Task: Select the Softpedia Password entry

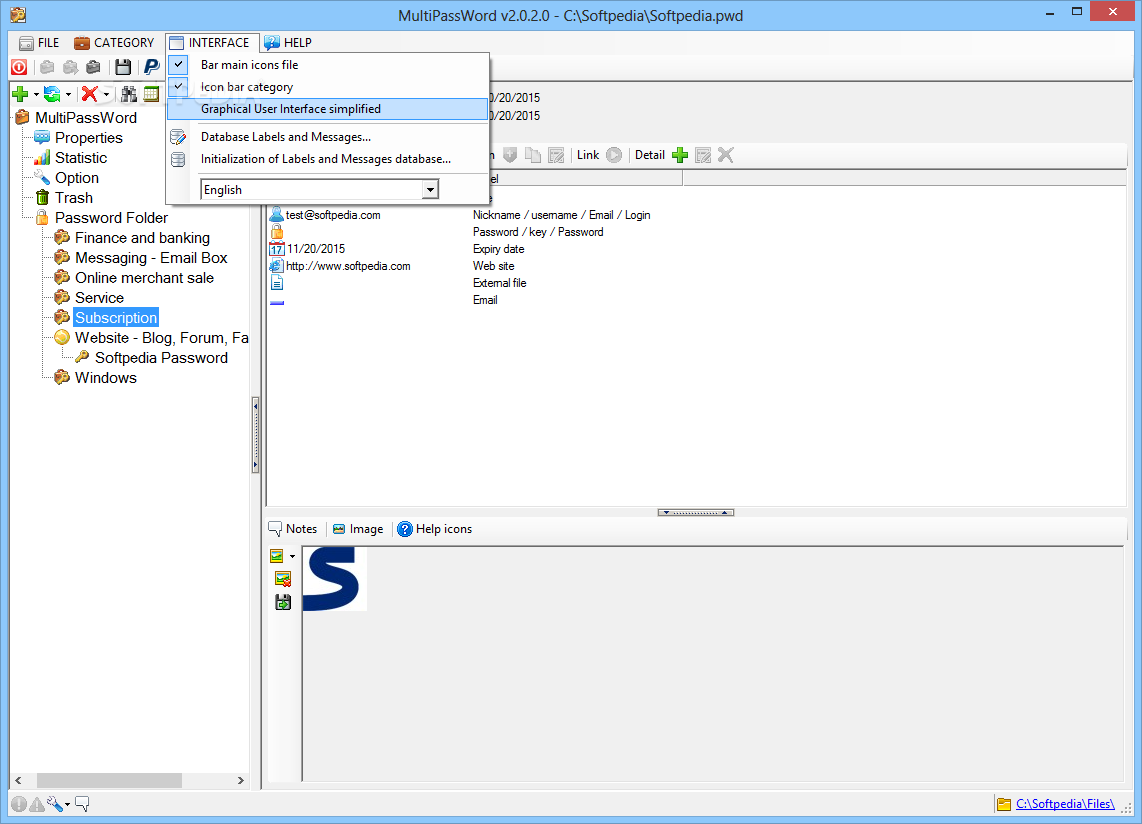Action: (161, 358)
